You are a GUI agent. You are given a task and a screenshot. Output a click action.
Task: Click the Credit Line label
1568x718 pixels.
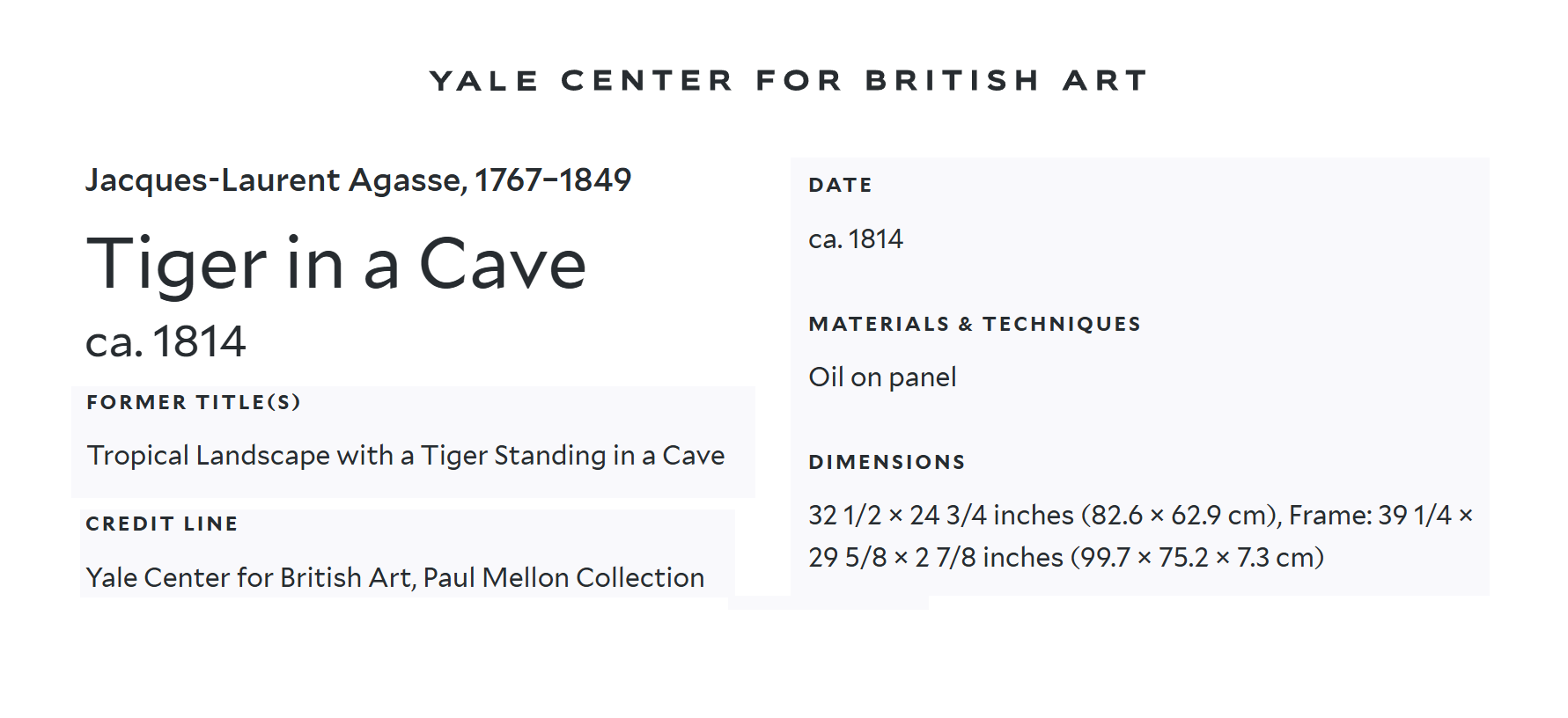(x=162, y=524)
